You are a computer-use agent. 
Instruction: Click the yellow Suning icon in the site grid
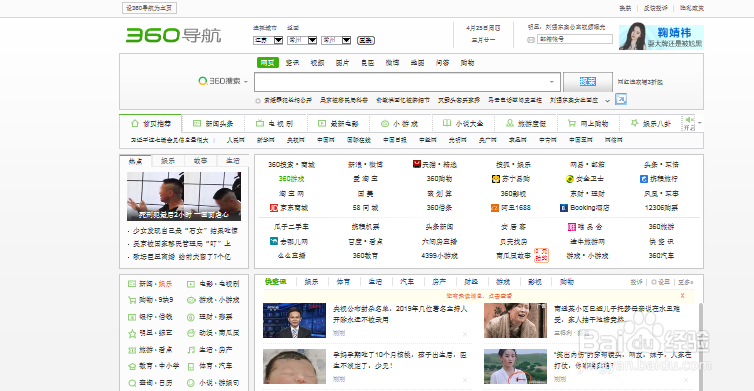[x=496, y=179]
